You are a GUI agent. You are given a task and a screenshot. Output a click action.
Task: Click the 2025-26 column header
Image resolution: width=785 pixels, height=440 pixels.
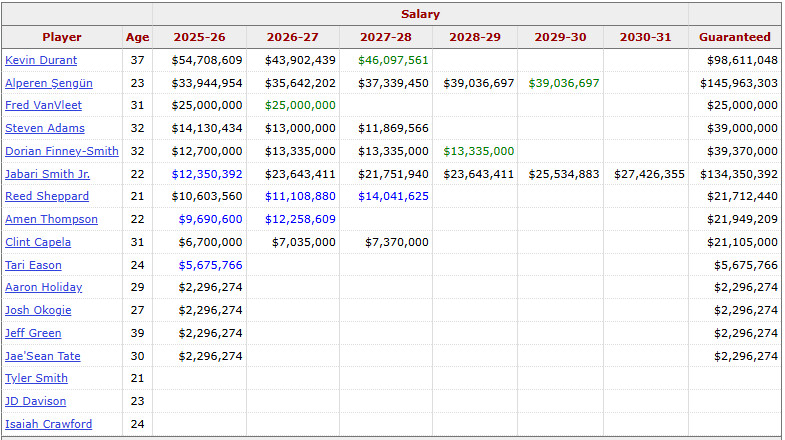point(199,37)
